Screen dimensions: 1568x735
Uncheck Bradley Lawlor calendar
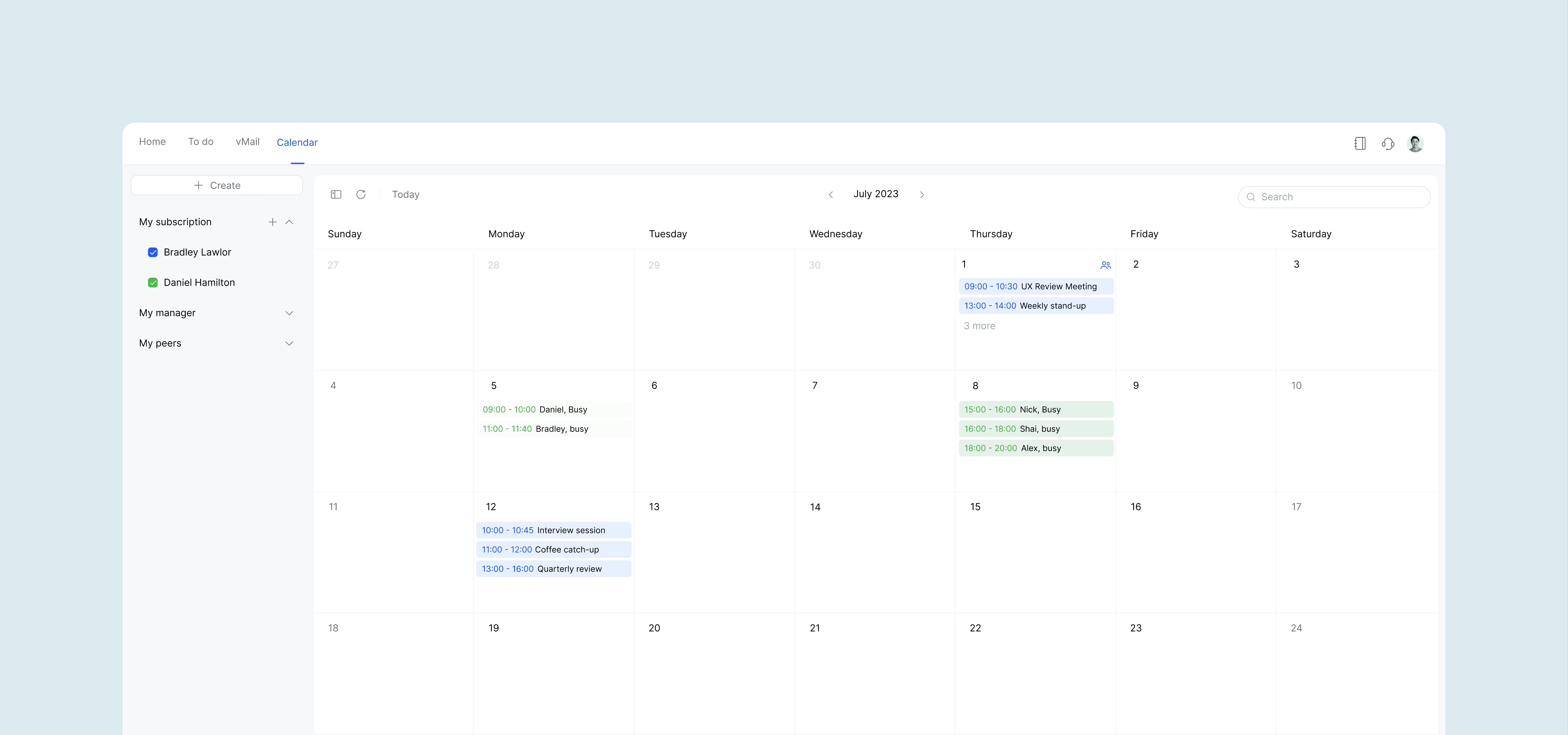(x=153, y=252)
